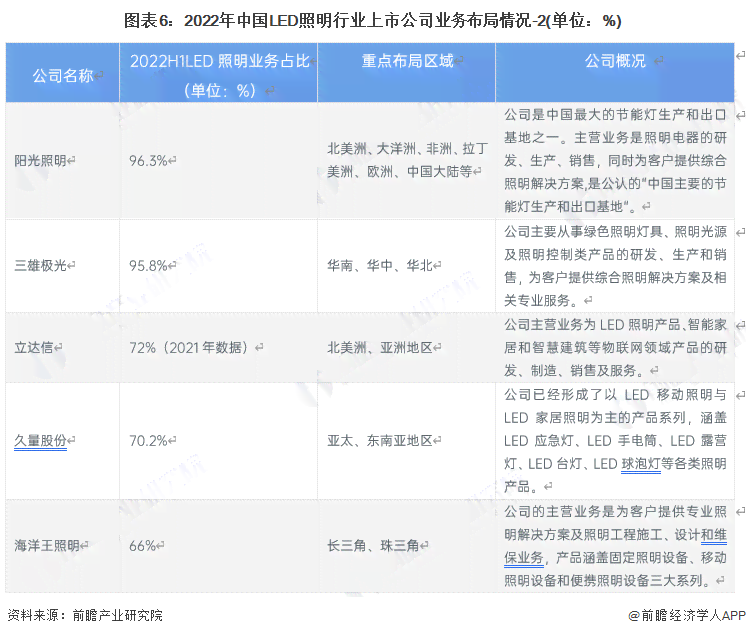
Task: Click the region cell 长三角、珠三角
Action: [373, 546]
